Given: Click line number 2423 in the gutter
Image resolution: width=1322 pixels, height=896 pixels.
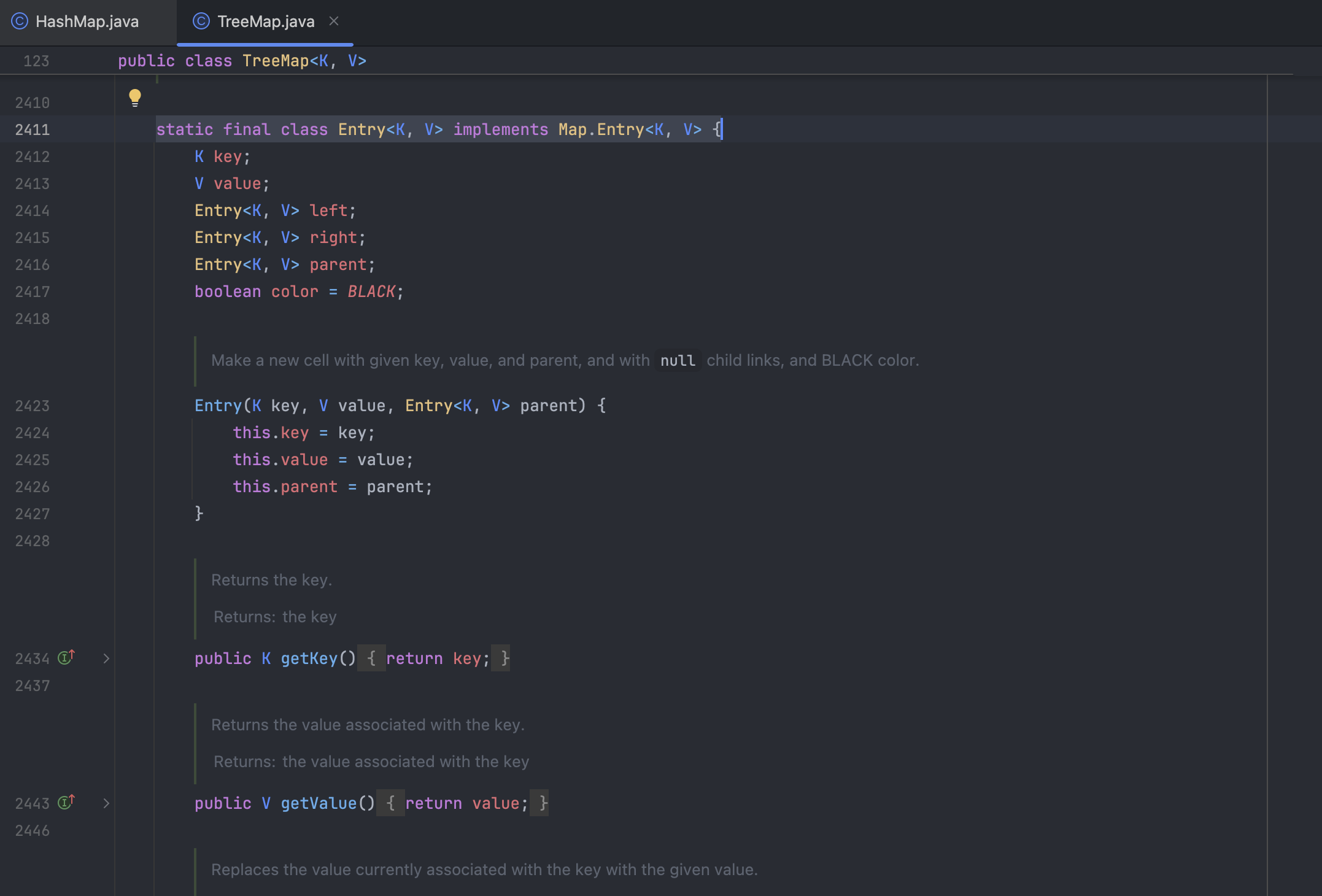Looking at the screenshot, I should (x=33, y=406).
